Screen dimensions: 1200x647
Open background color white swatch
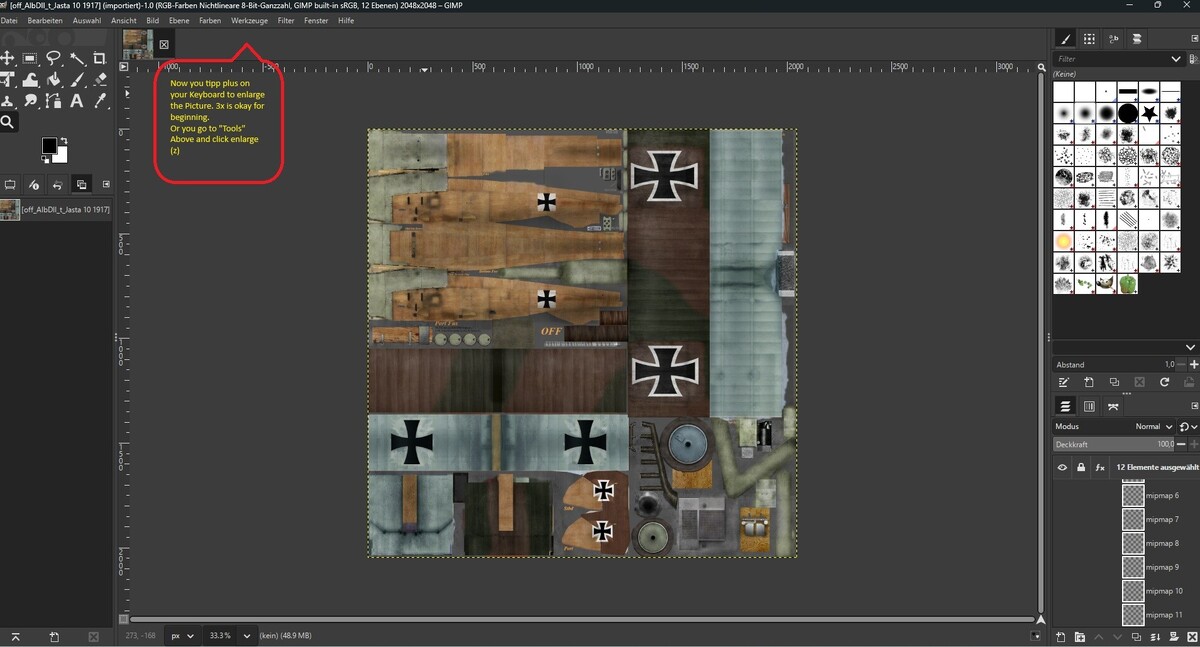point(62,156)
